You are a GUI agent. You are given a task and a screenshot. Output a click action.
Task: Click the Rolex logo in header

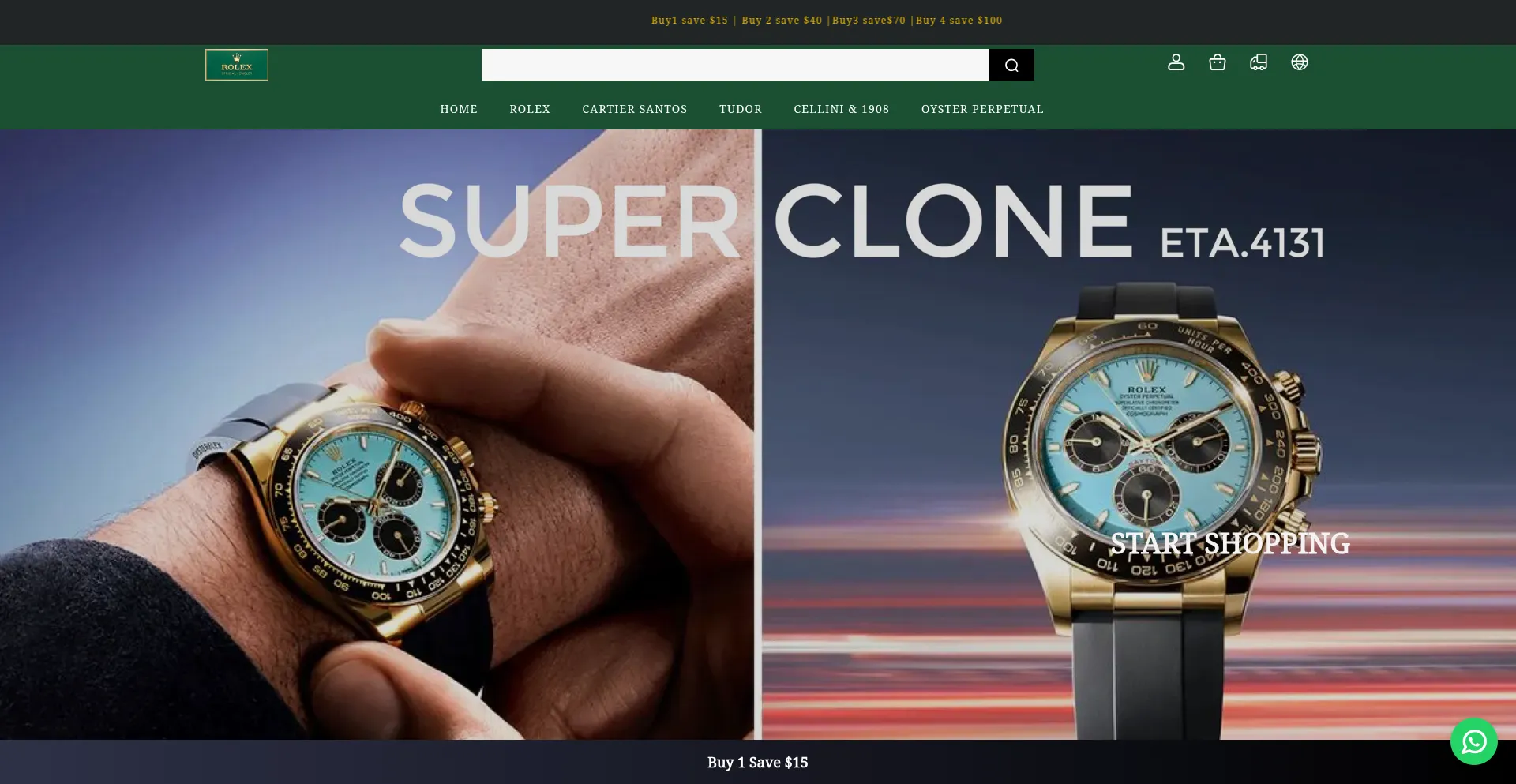click(x=237, y=65)
